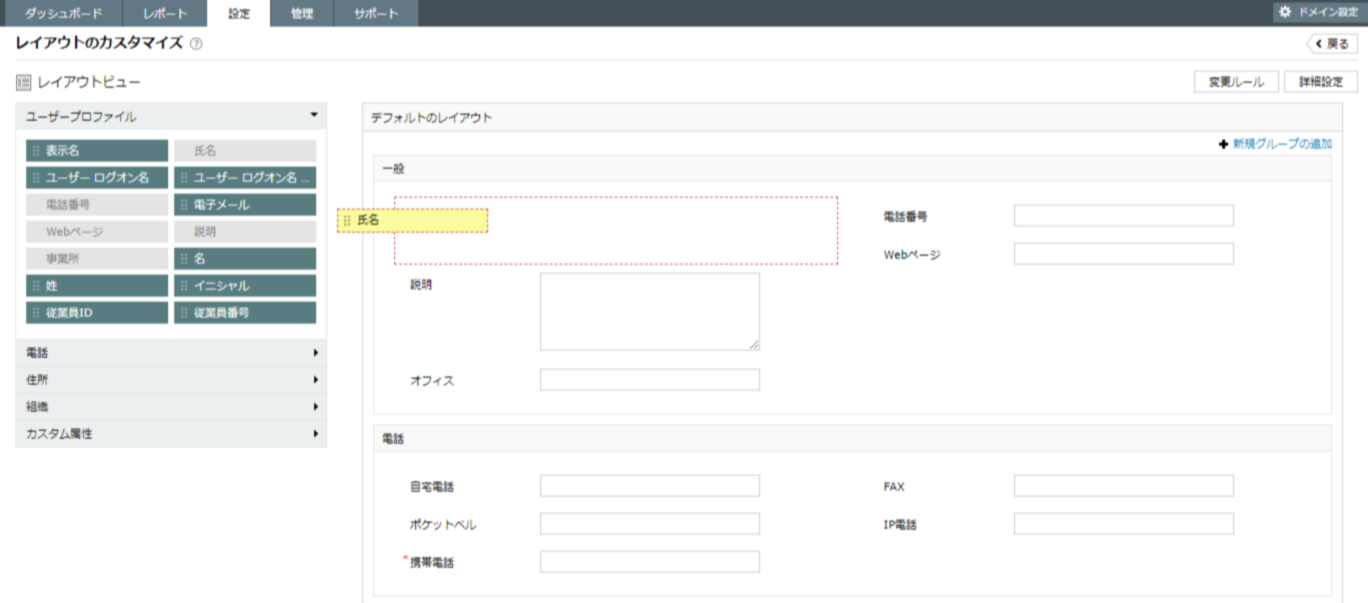Screen dimensions: 1368x603
Task: Click the 説明 text area
Action: pyautogui.click(x=649, y=311)
